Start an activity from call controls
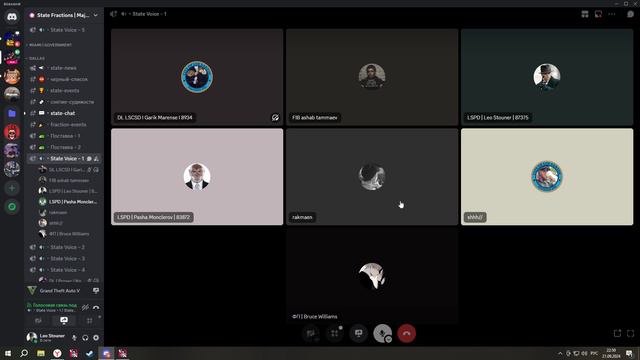Viewport: 640px width, 360px height. point(335,333)
